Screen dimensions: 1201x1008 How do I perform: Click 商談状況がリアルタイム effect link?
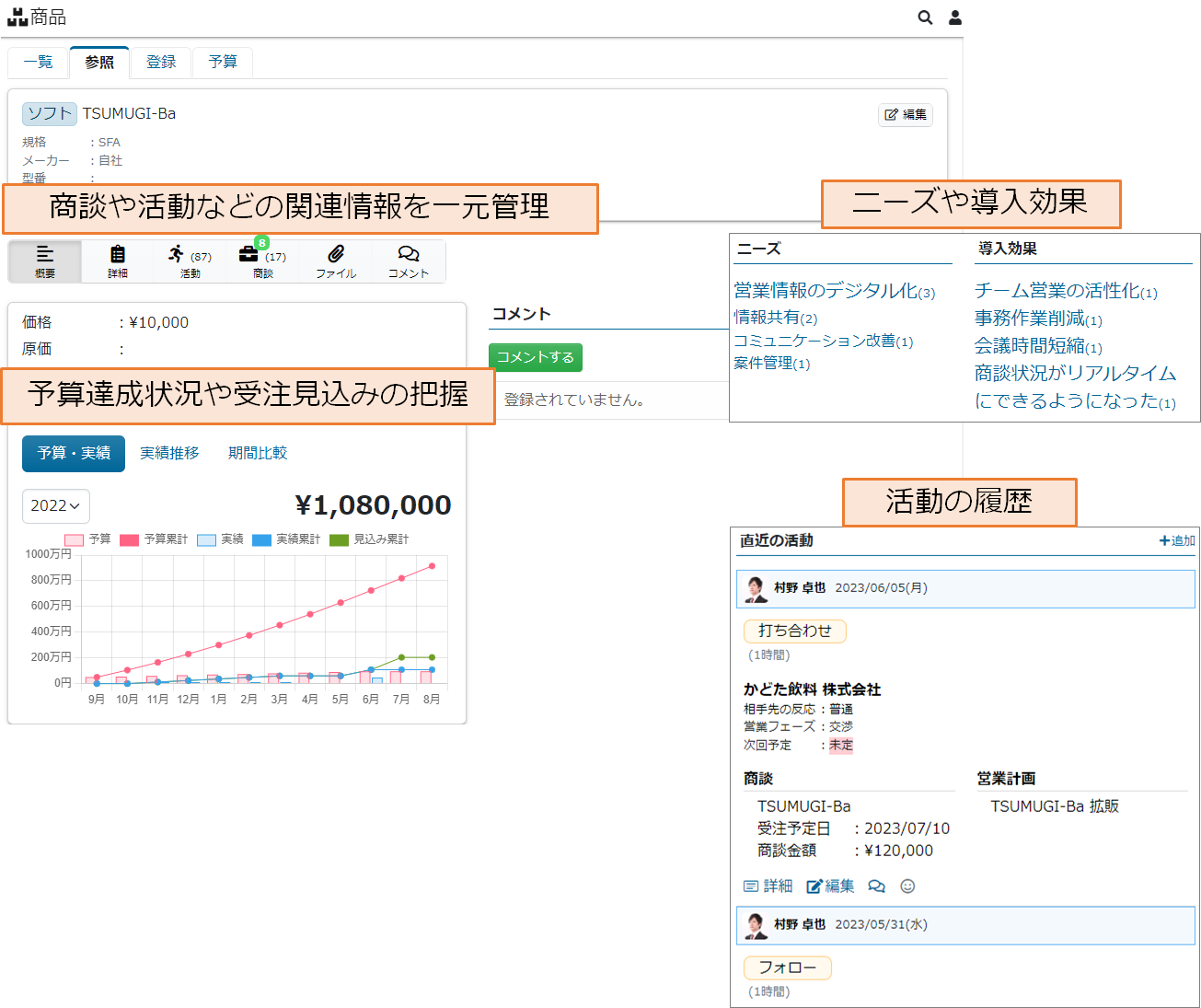[x=1075, y=374]
